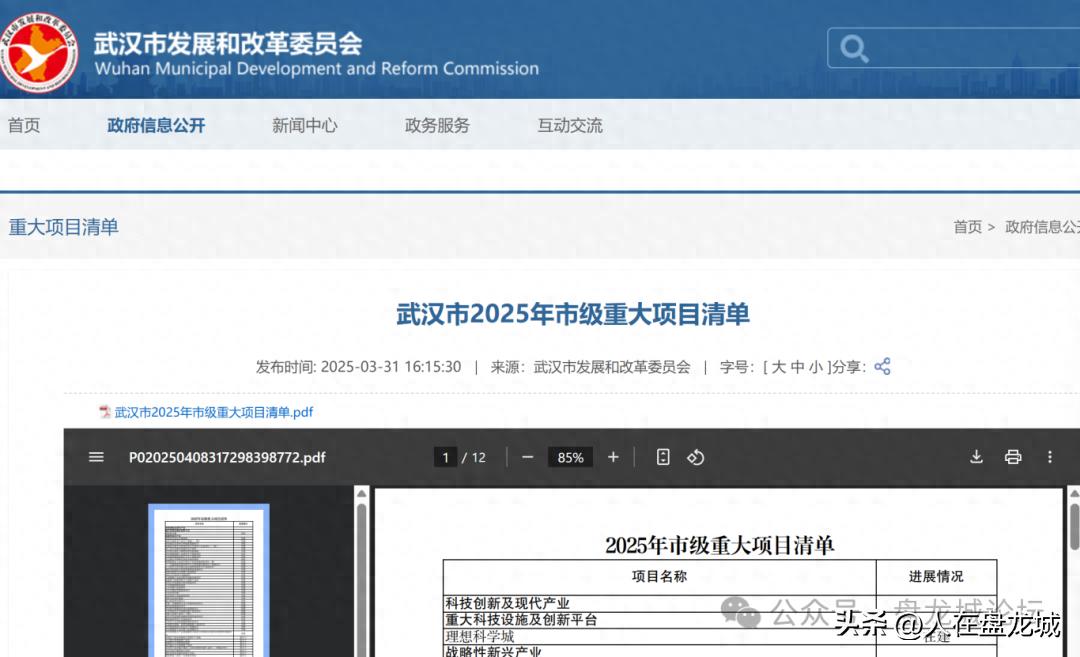1080x657 pixels.
Task: Click the 项目名称 table header
Action: [659, 576]
